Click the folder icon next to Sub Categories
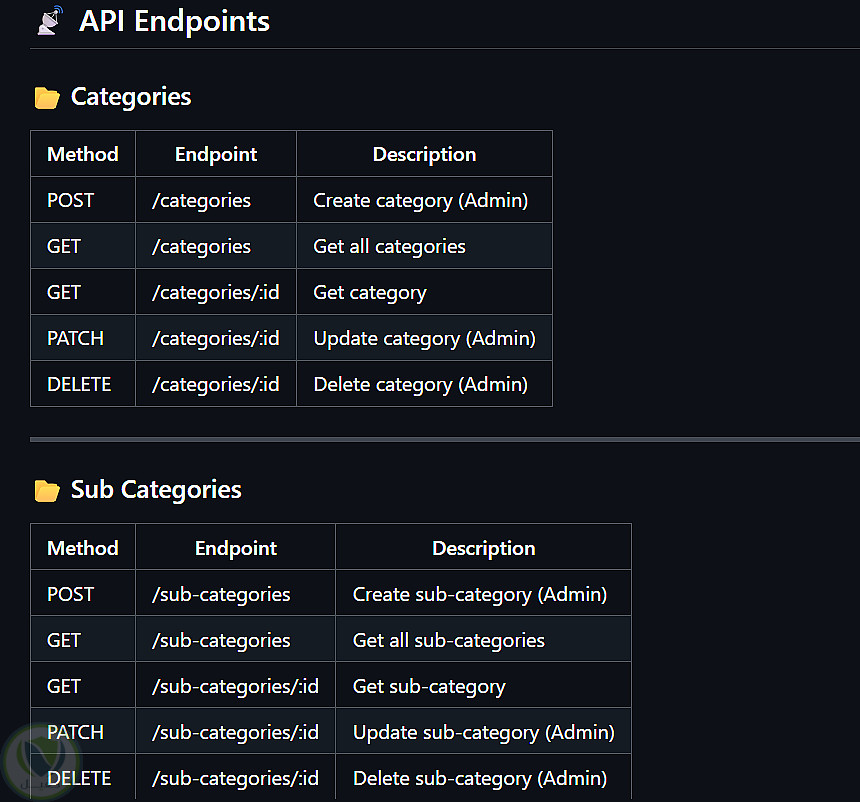860x802 pixels. coord(46,491)
